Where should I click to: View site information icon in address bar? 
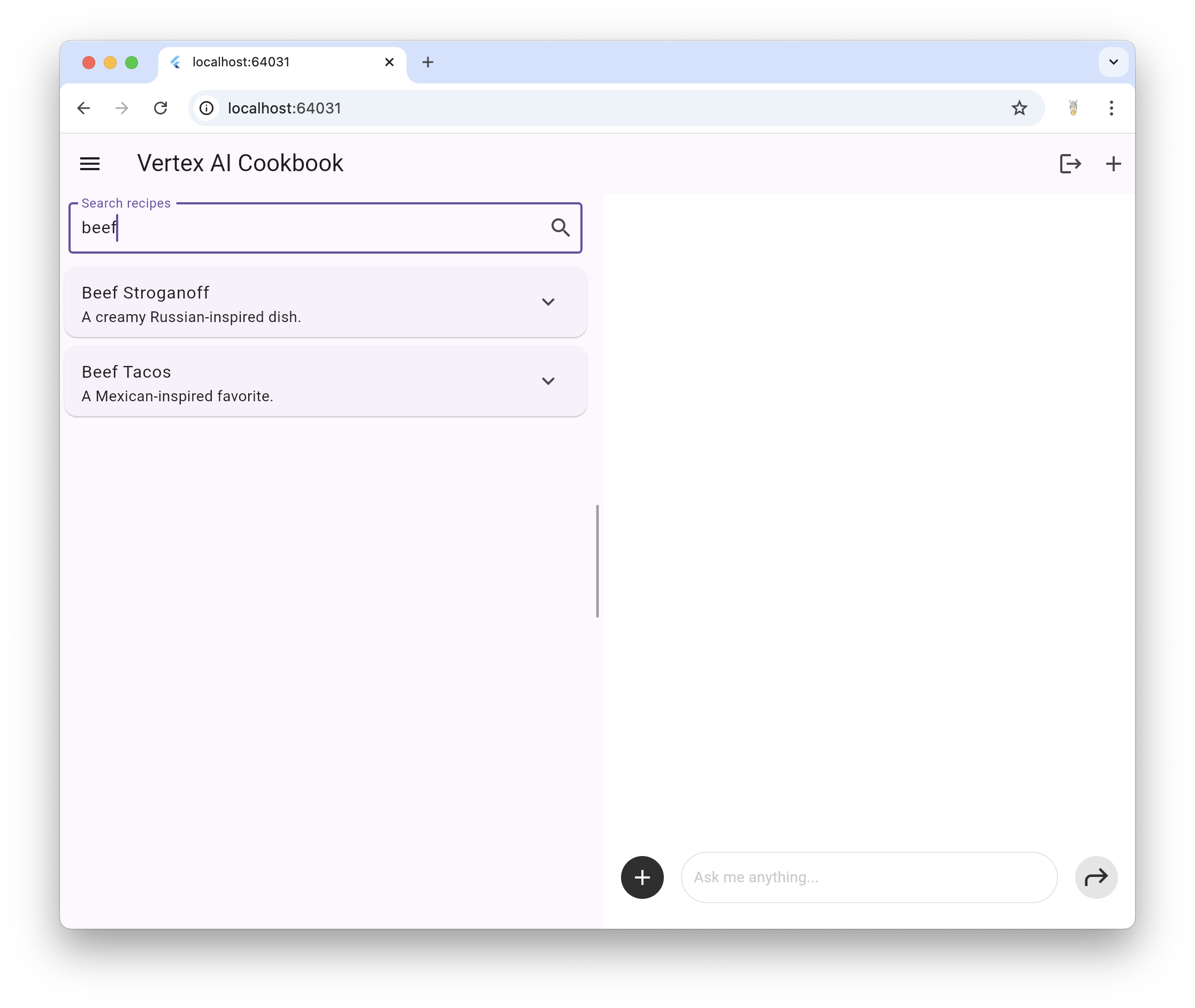point(207,108)
